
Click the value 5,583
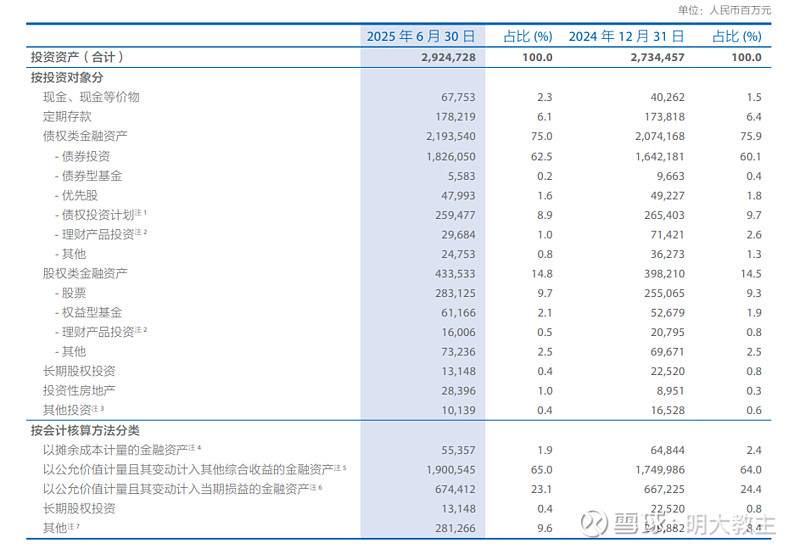pos(461,176)
